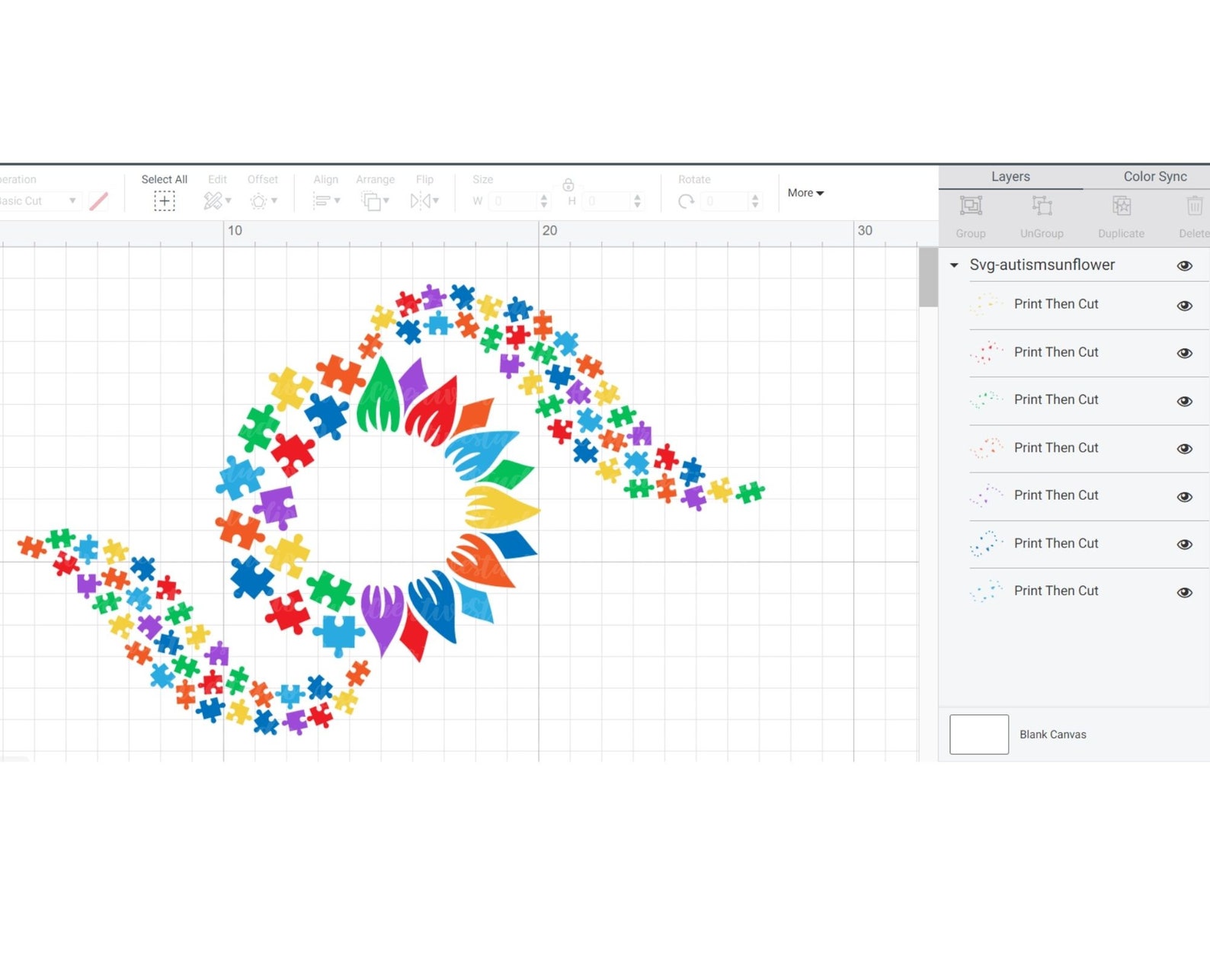Hide the Svg-autismsunflower group
This screenshot has height=980, width=1210.
pos(1184,265)
